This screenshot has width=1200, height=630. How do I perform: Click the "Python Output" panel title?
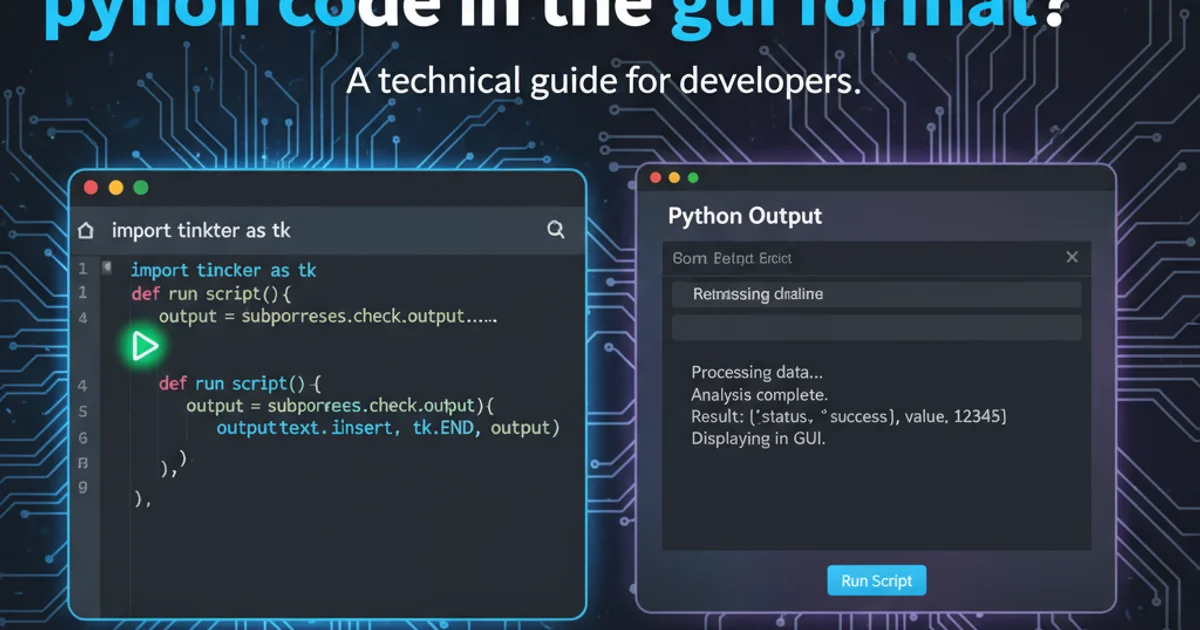tap(744, 216)
